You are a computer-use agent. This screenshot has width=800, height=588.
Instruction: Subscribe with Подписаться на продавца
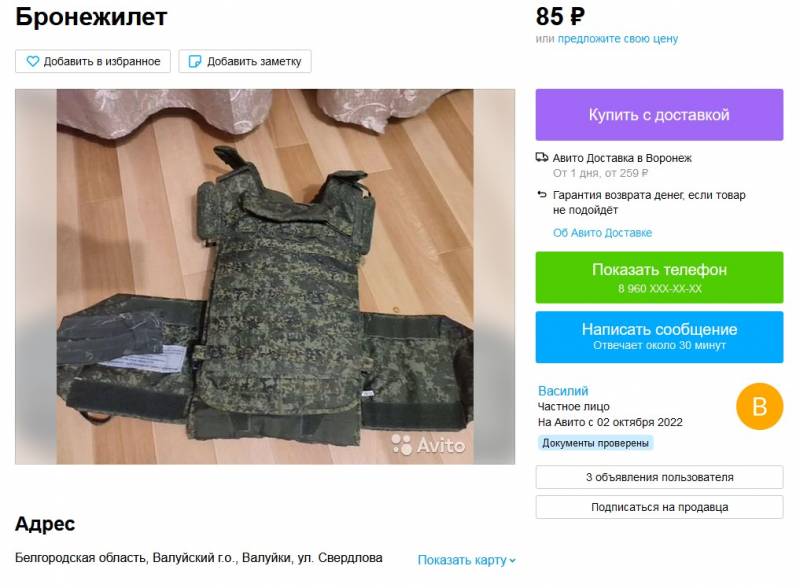[x=659, y=507]
